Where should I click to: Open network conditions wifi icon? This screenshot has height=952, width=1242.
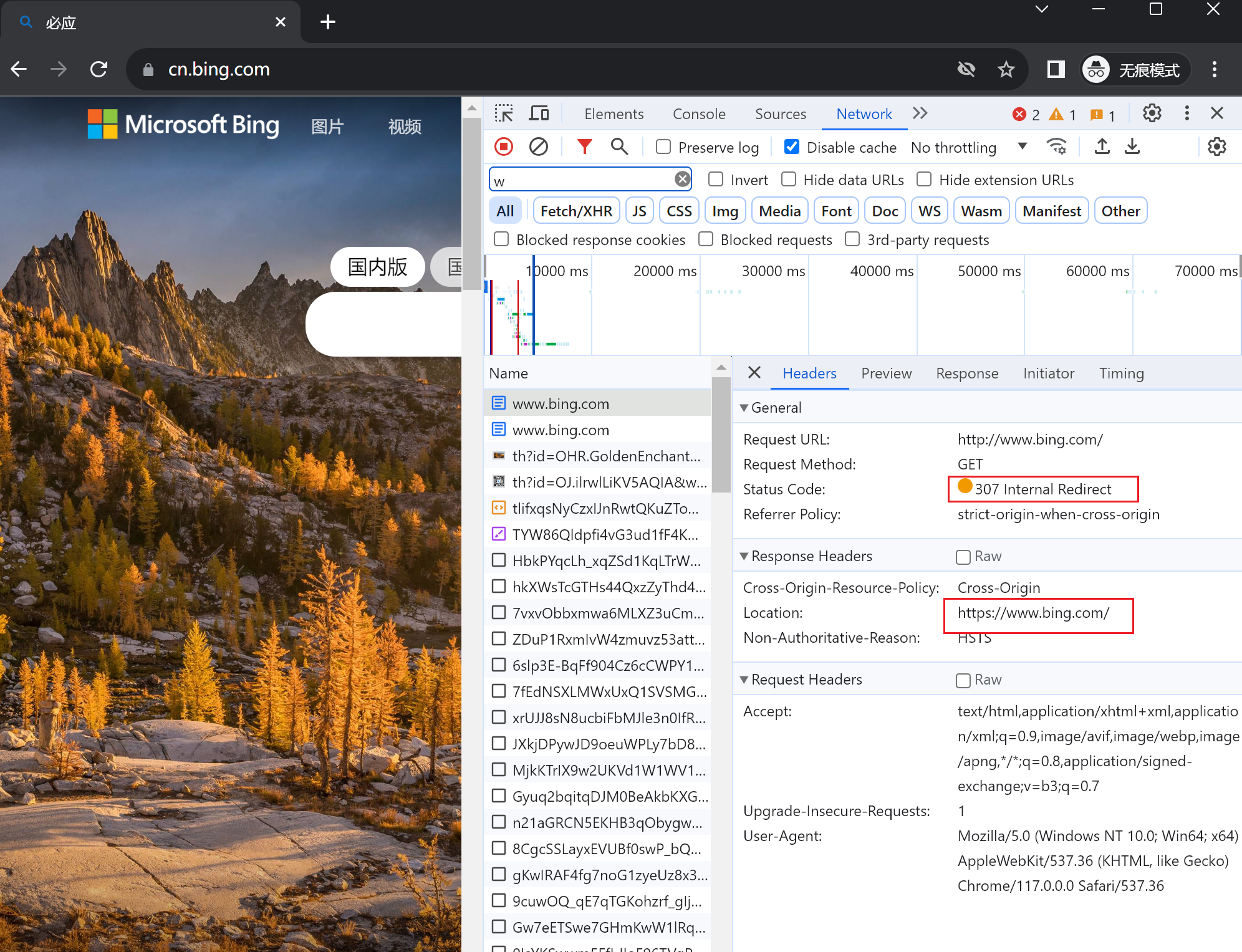click(x=1057, y=147)
